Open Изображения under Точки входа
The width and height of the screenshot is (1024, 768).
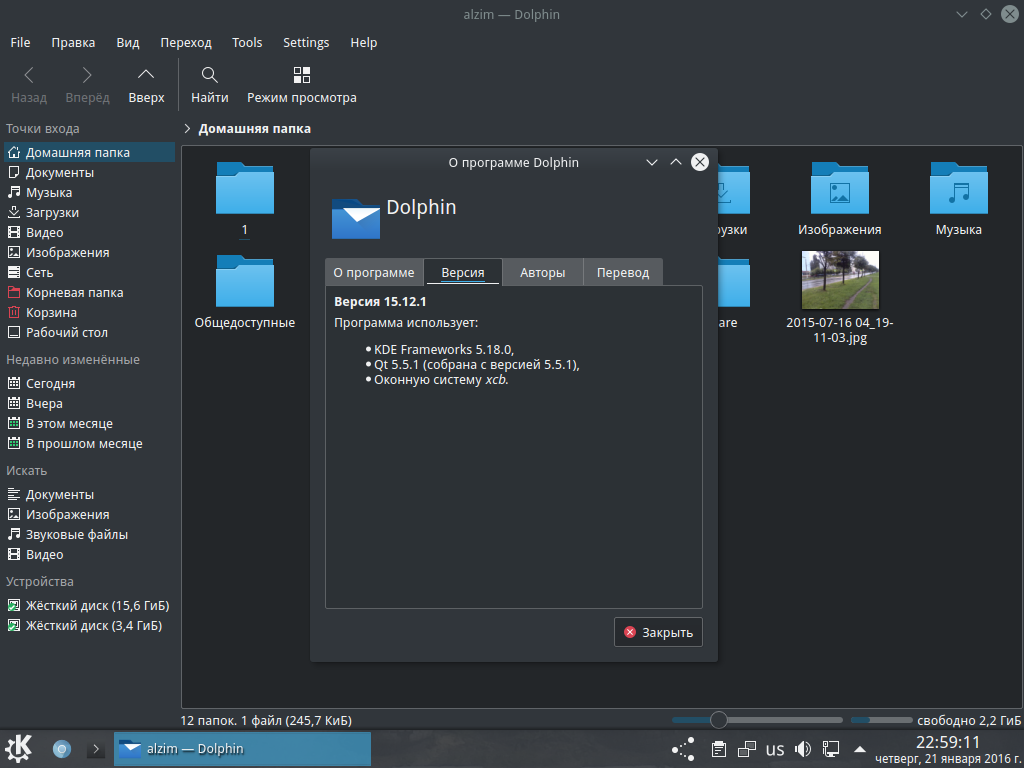89,253
